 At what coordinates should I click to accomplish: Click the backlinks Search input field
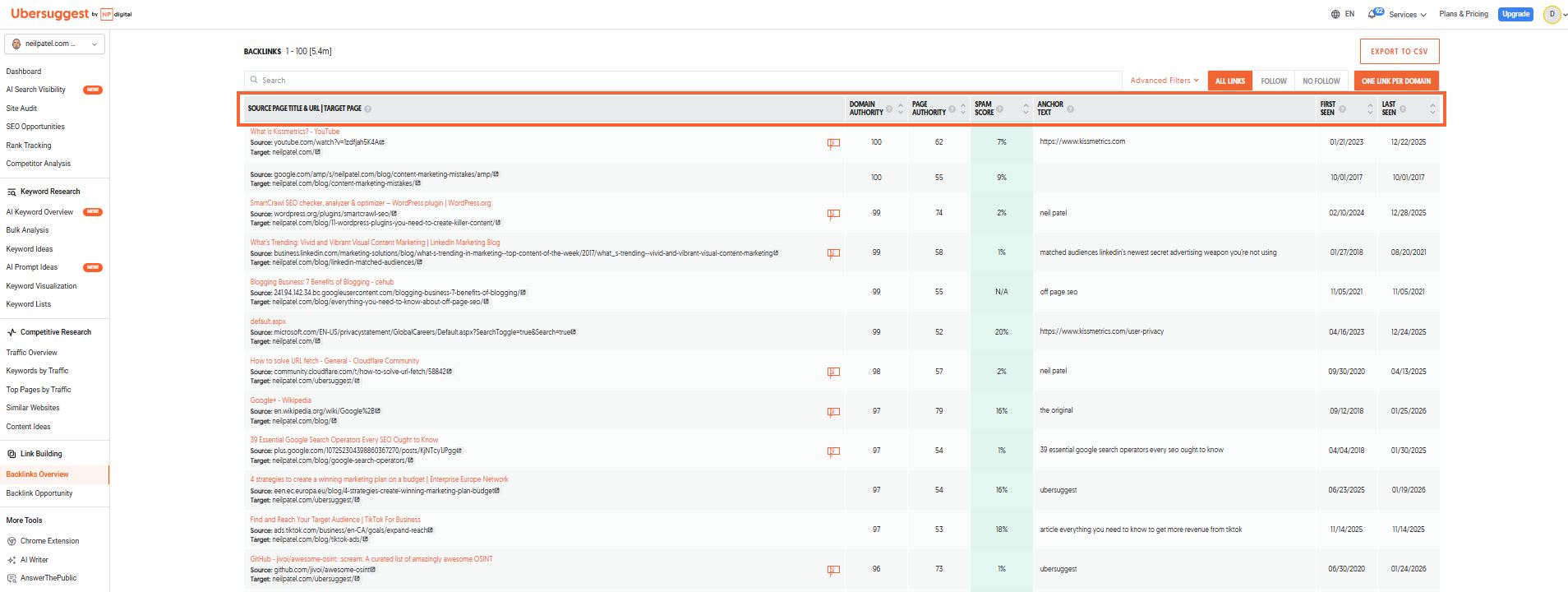683,81
